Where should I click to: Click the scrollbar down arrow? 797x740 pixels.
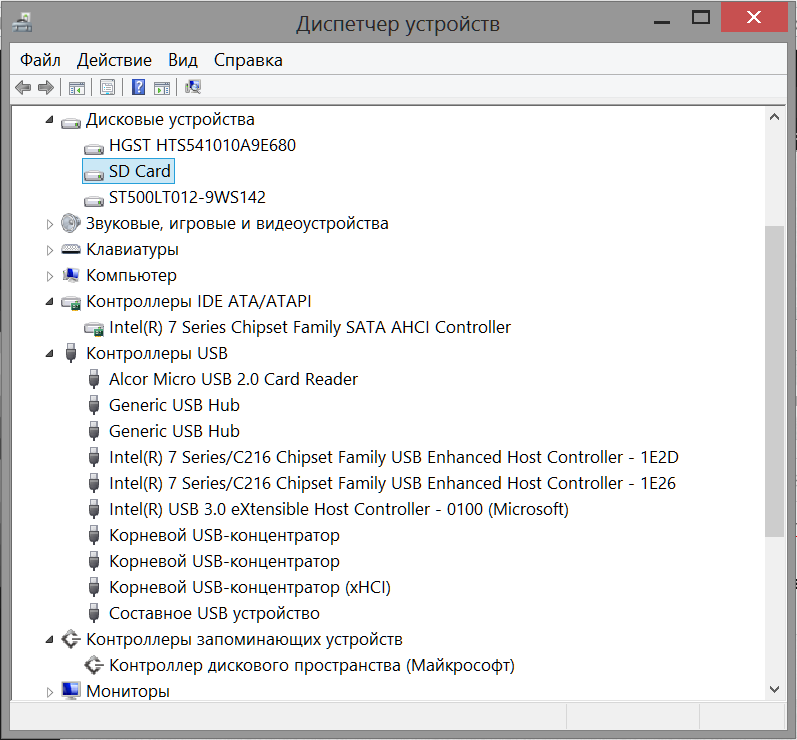coord(773,689)
